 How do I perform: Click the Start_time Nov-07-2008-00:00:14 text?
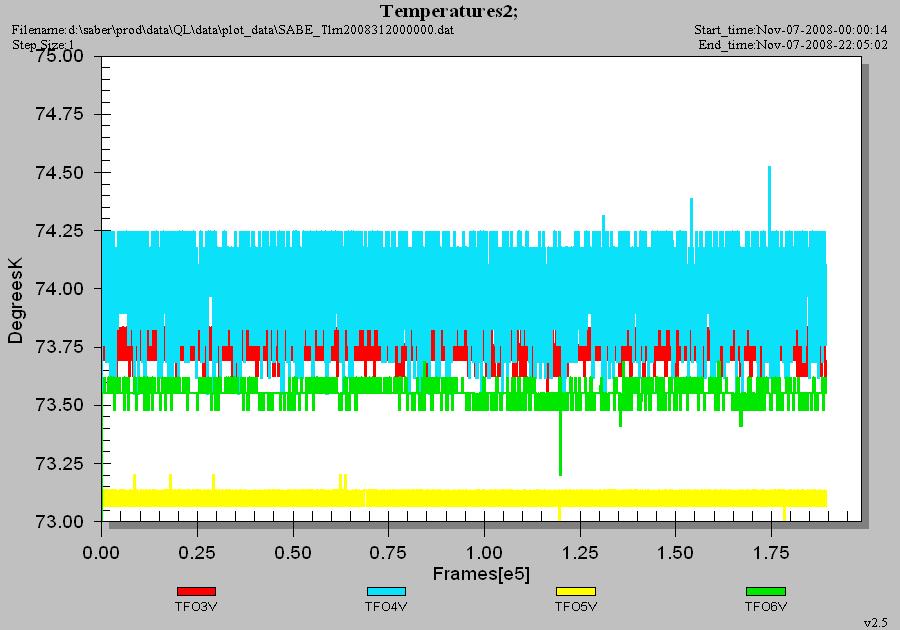(x=791, y=30)
